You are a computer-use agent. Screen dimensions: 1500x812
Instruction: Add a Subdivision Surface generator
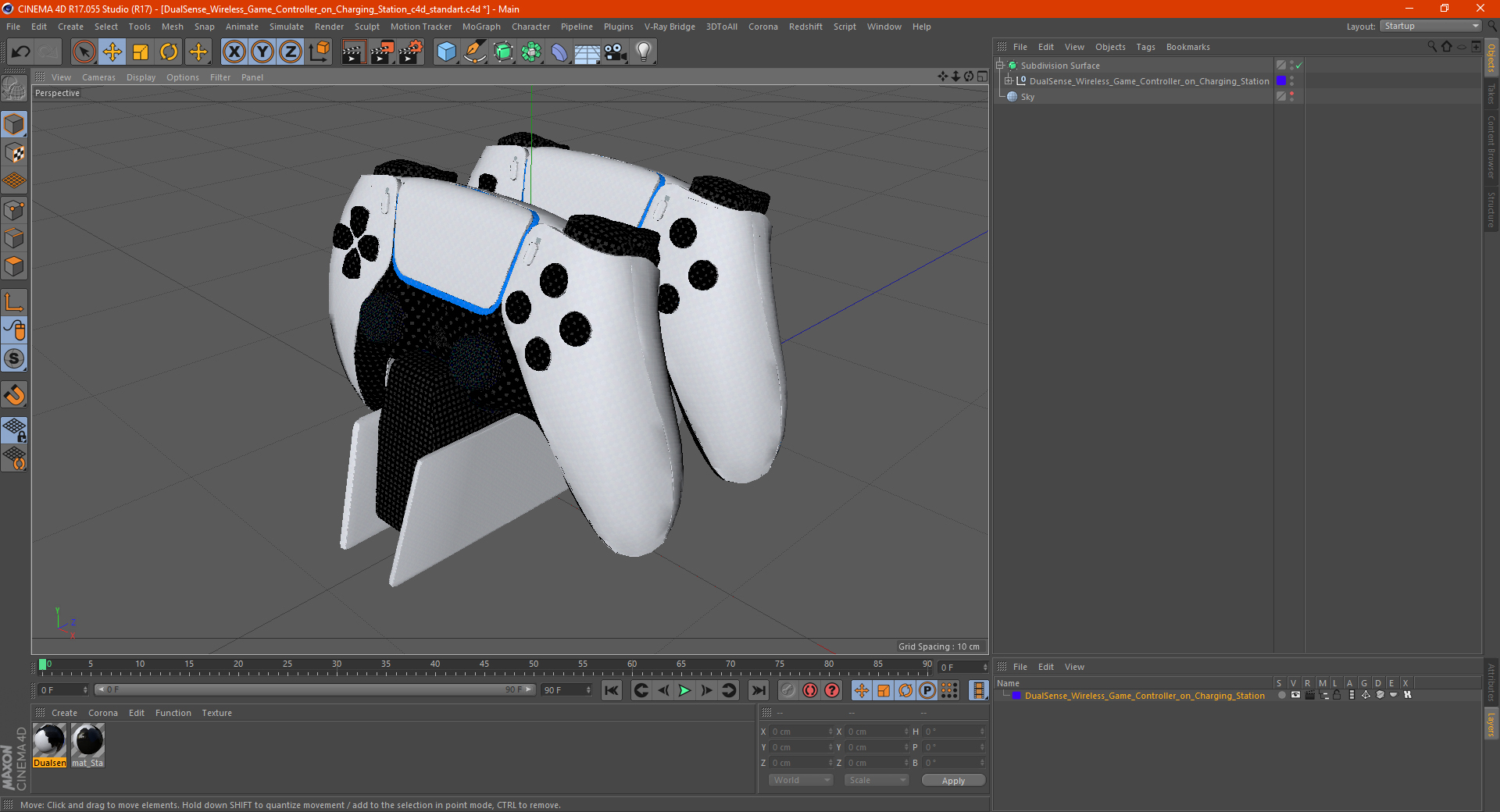[x=503, y=52]
